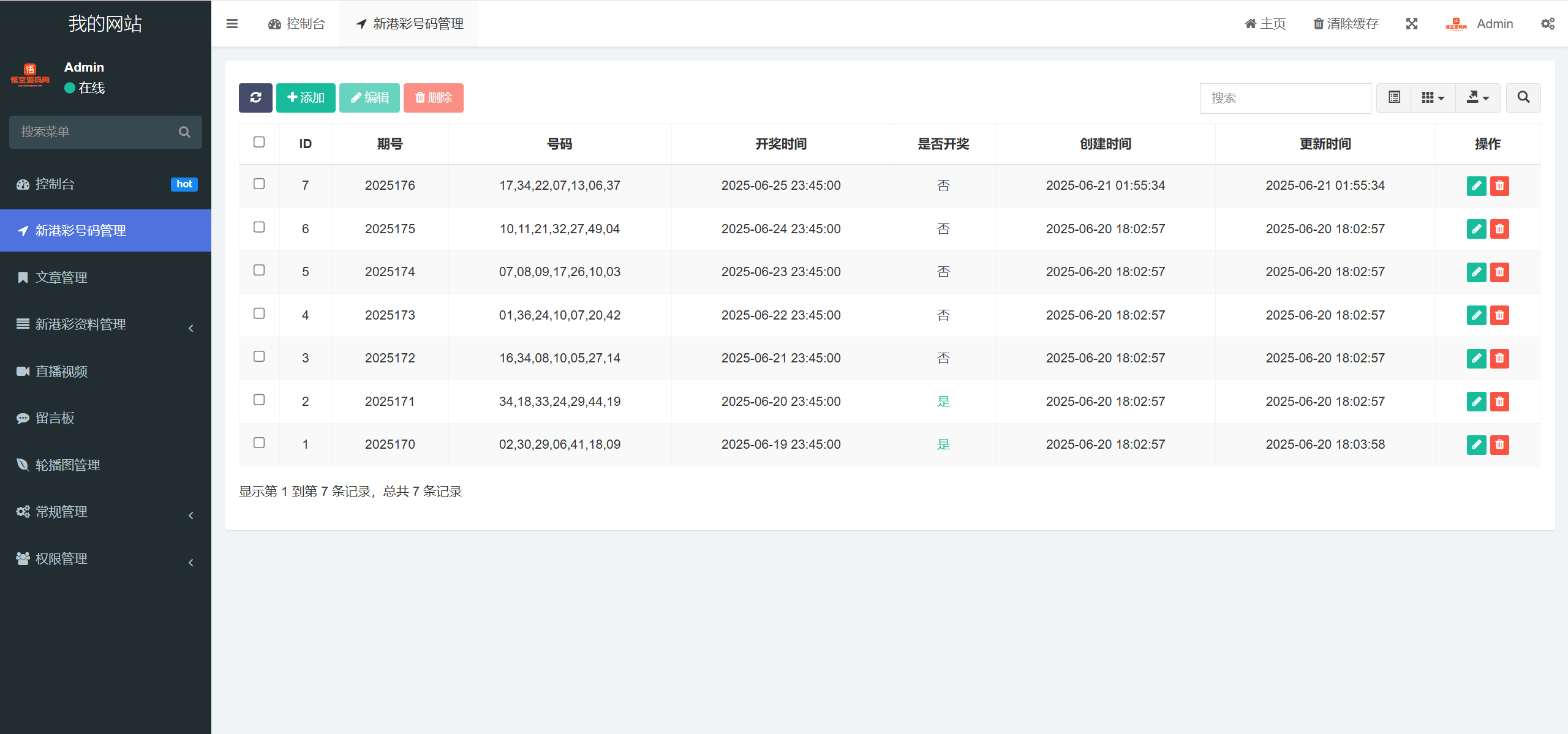Toggle the table list view icon

(1394, 98)
